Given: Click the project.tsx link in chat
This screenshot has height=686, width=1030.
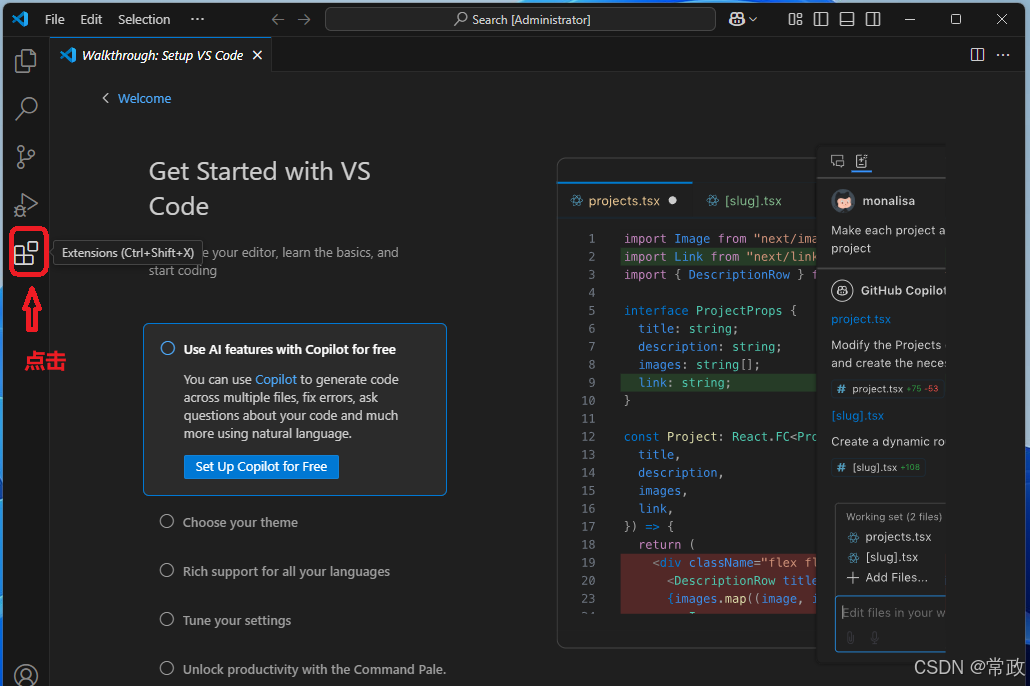Looking at the screenshot, I should (x=861, y=319).
